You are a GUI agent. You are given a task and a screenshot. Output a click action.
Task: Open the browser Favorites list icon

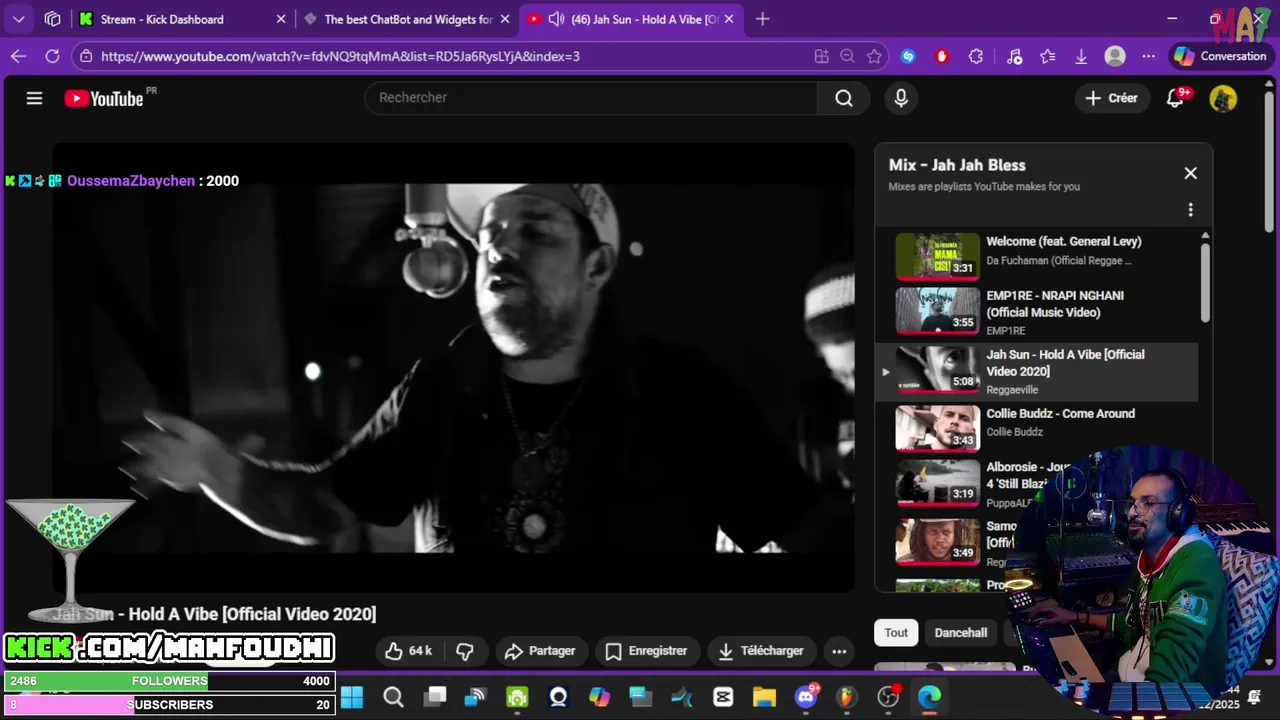tap(1048, 57)
